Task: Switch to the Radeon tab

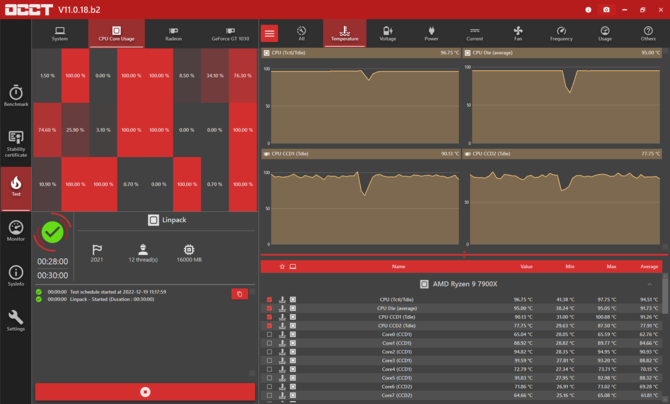Action: pyautogui.click(x=173, y=33)
